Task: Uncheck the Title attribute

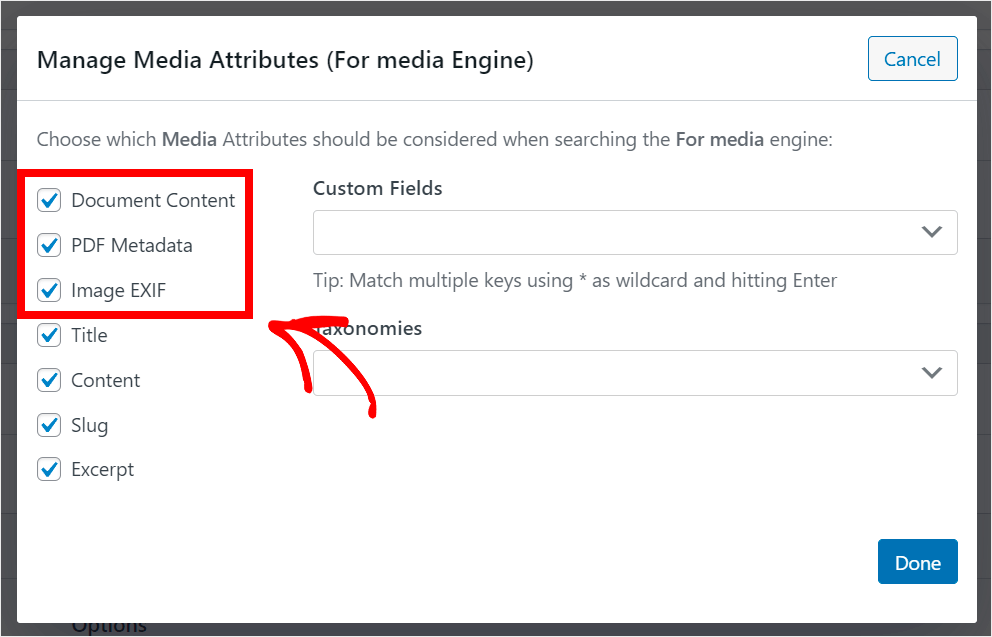Action: (49, 335)
